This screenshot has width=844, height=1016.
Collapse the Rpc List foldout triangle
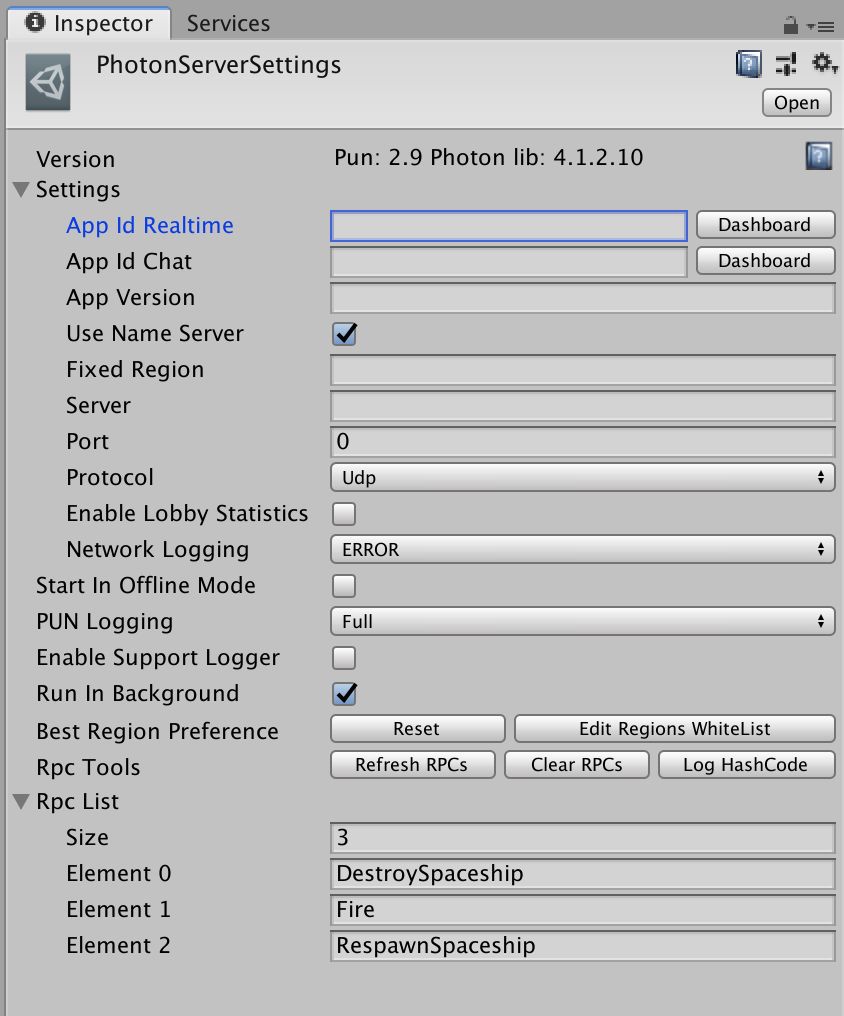pyautogui.click(x=21, y=802)
